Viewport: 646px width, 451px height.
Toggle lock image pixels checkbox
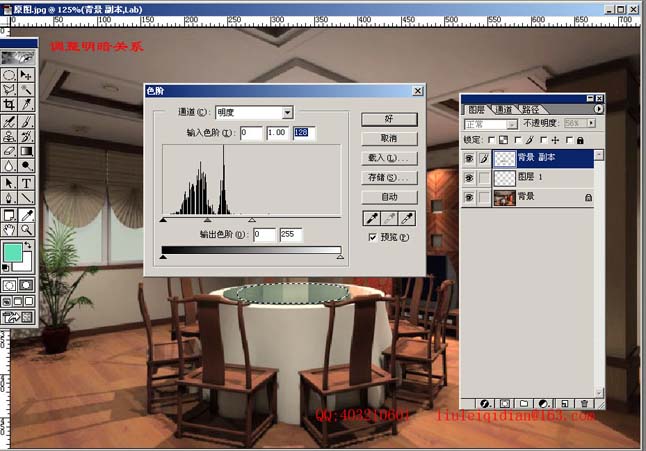pyautogui.click(x=518, y=140)
